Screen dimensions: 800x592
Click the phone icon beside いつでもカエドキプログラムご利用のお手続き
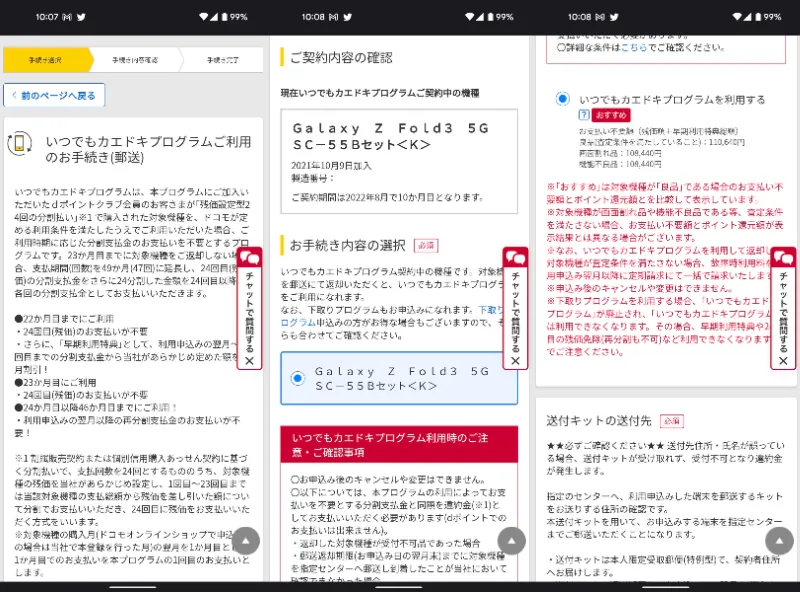[x=19, y=143]
